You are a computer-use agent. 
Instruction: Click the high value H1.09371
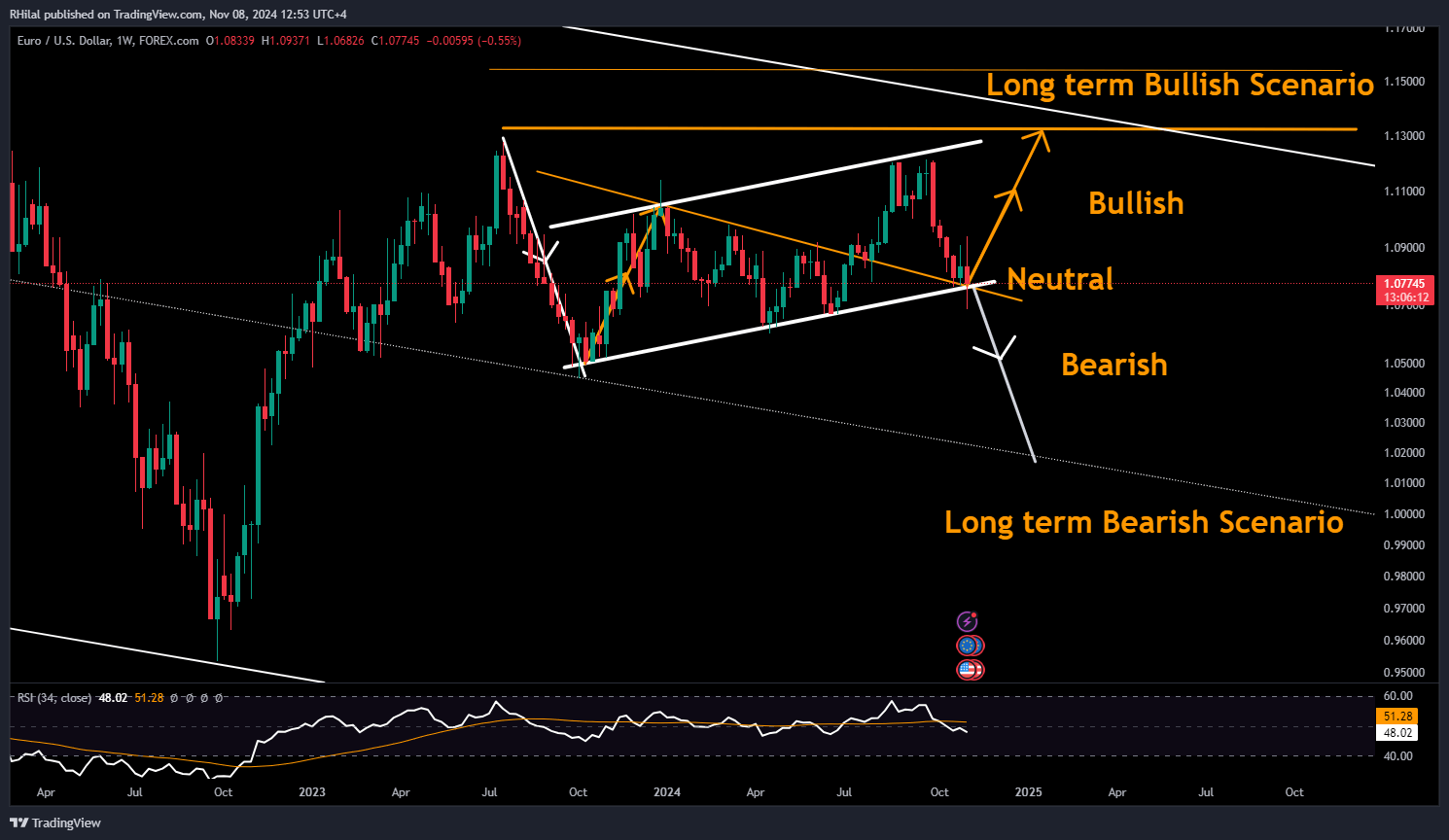[286, 41]
